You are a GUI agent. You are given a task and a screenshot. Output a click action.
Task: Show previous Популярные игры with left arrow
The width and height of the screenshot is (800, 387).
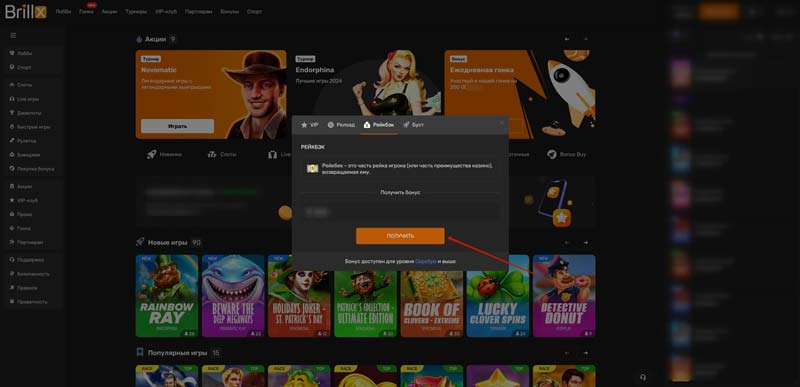click(x=567, y=353)
